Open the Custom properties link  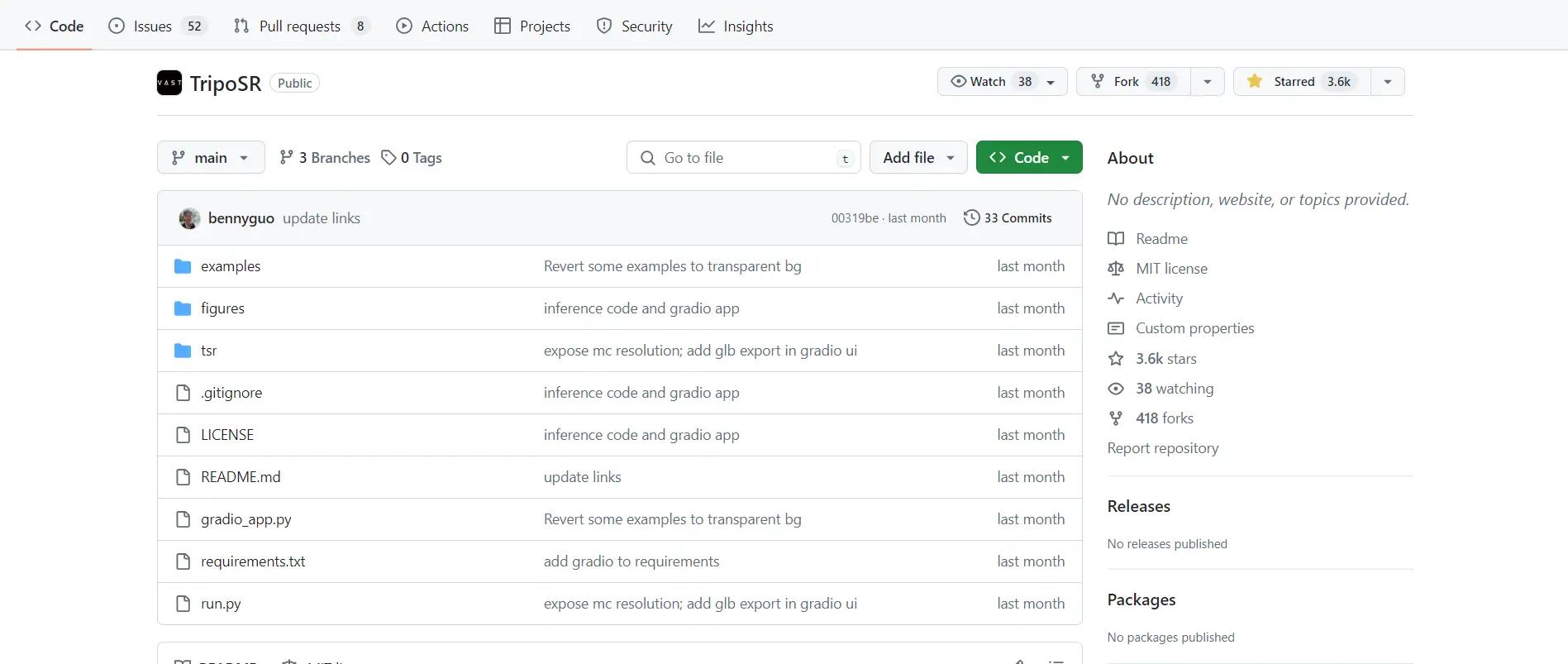[1181, 328]
